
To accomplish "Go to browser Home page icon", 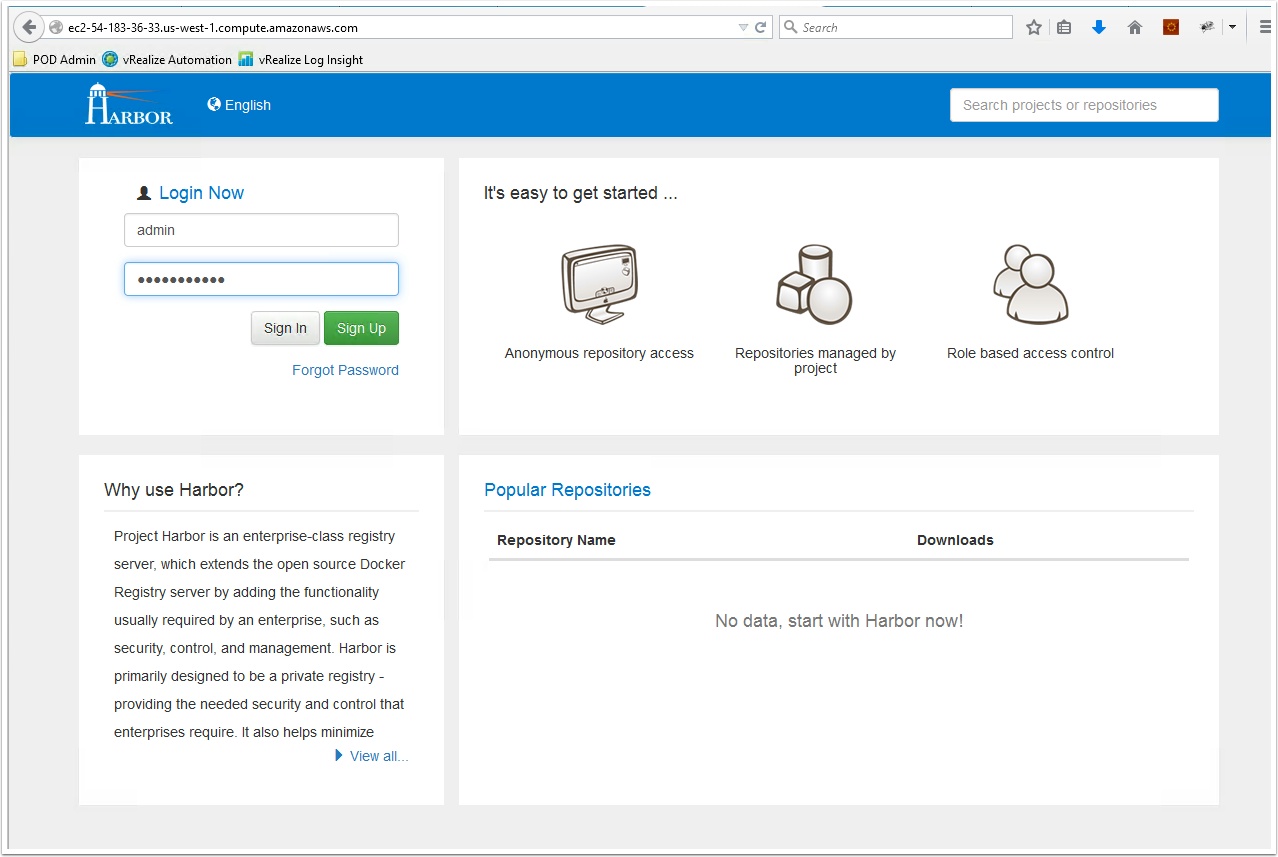I will (1135, 28).
